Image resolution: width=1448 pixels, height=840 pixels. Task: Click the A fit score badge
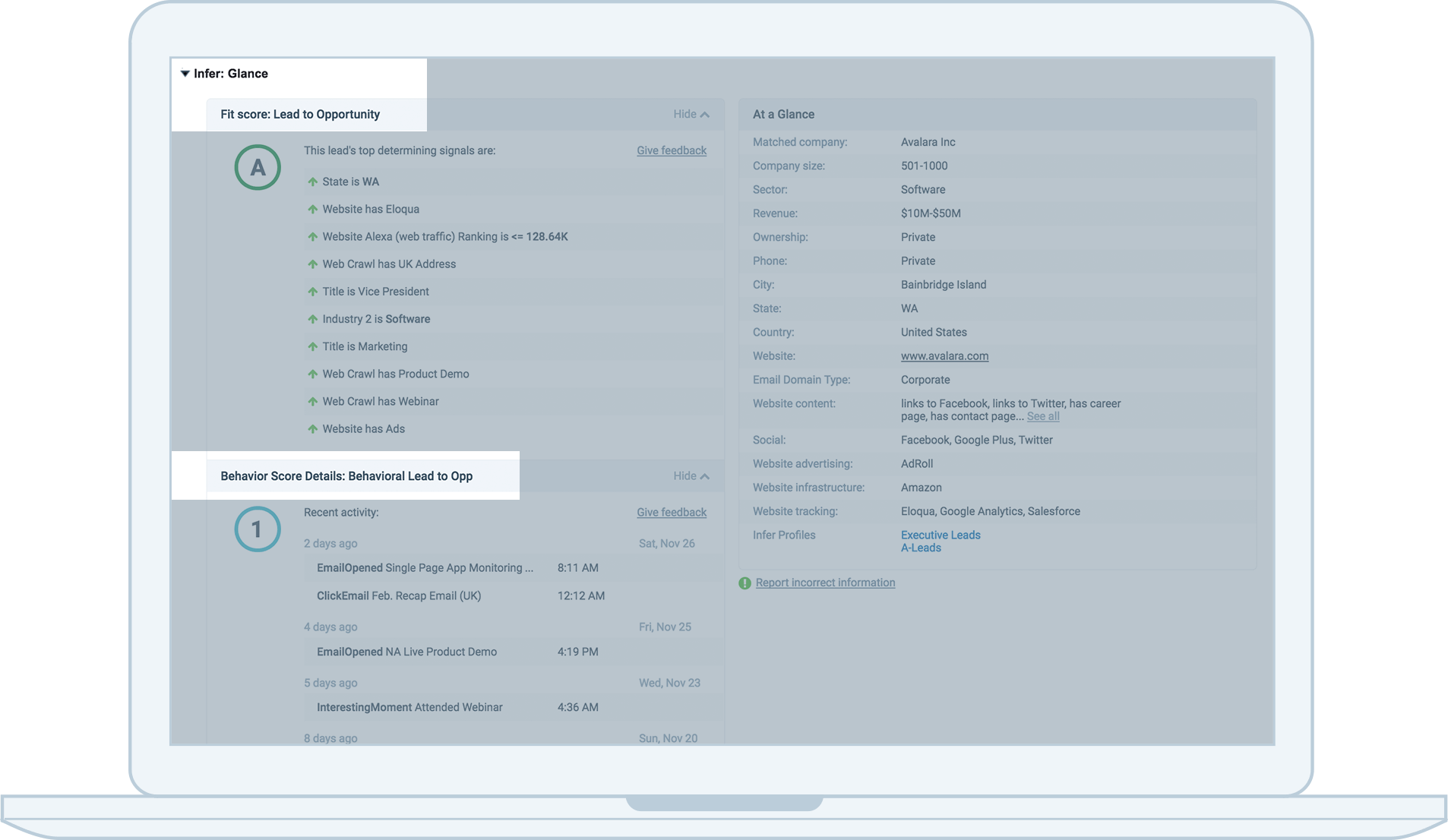258,167
